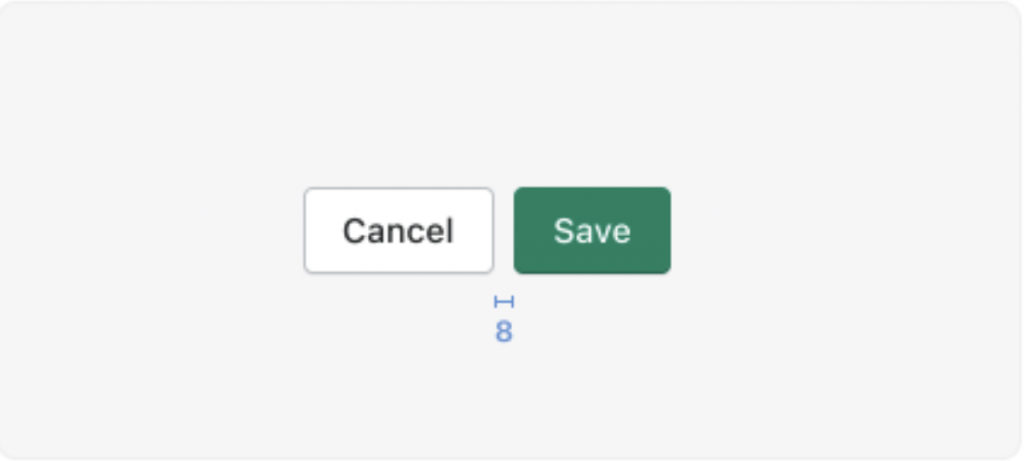Image resolution: width=1024 pixels, height=461 pixels.
Task: Tap the secondary Cancel action
Action: [398, 230]
